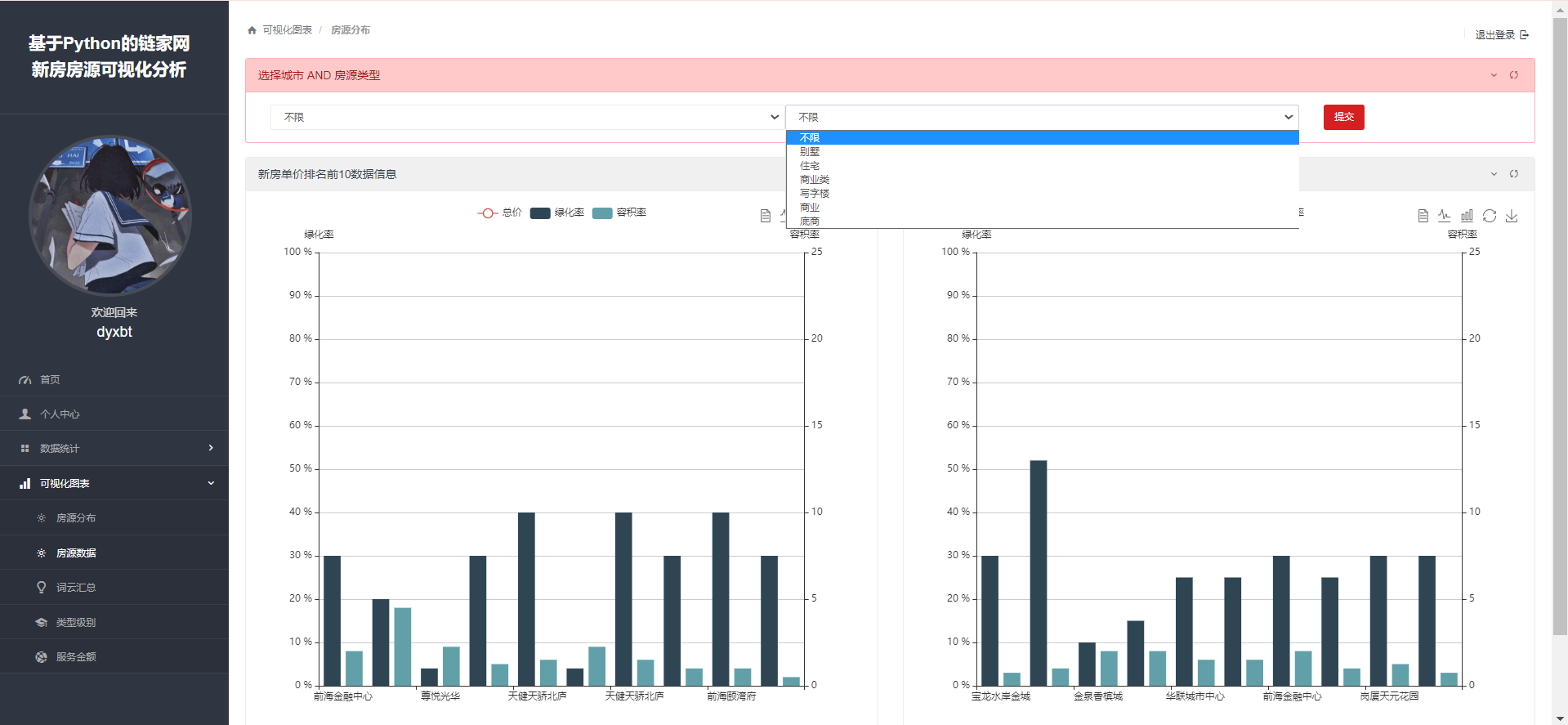The height and width of the screenshot is (725, 1568).
Task: Click the graduation cap icon beside 类型级别
Action: (x=42, y=623)
